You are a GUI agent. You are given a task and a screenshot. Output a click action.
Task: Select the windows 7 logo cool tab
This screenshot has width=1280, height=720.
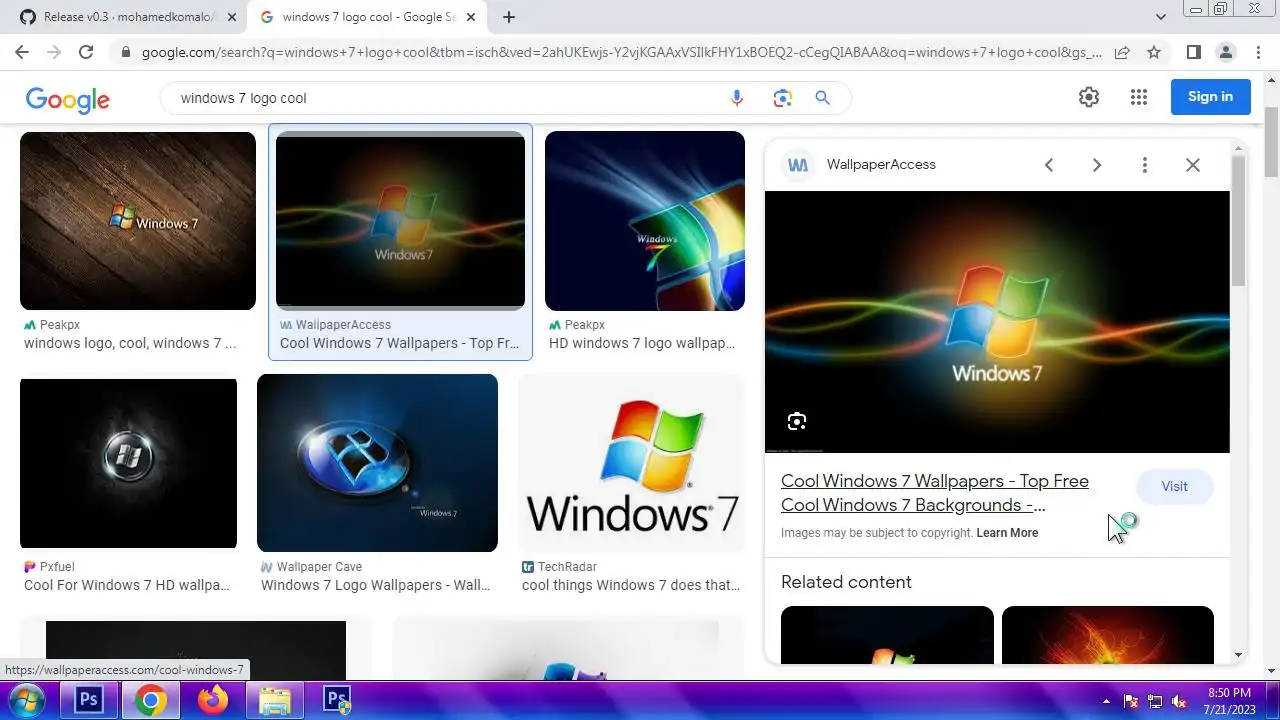click(x=367, y=17)
